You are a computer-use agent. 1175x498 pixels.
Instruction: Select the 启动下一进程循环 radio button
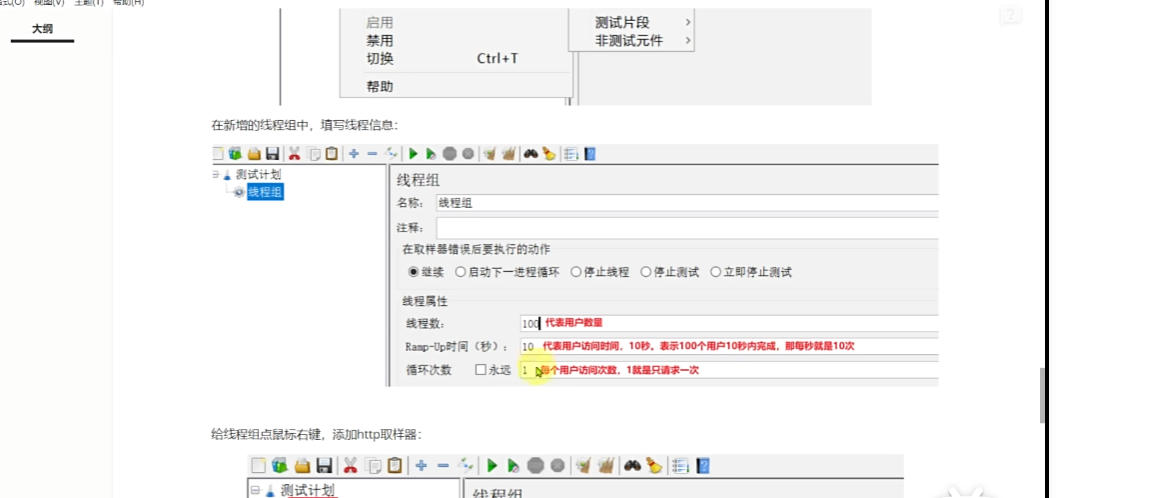(460, 273)
